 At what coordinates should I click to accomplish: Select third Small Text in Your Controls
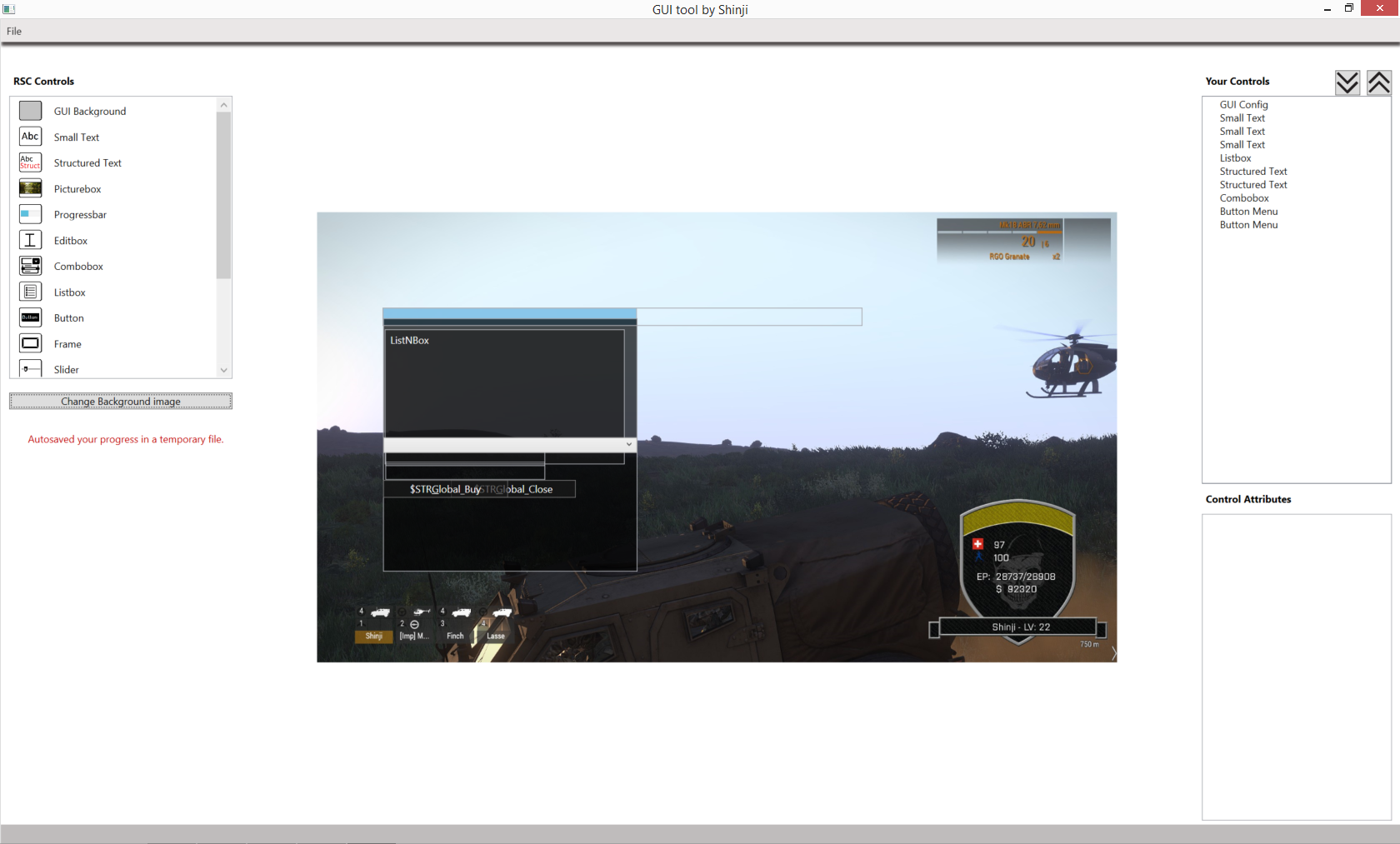coord(1242,144)
